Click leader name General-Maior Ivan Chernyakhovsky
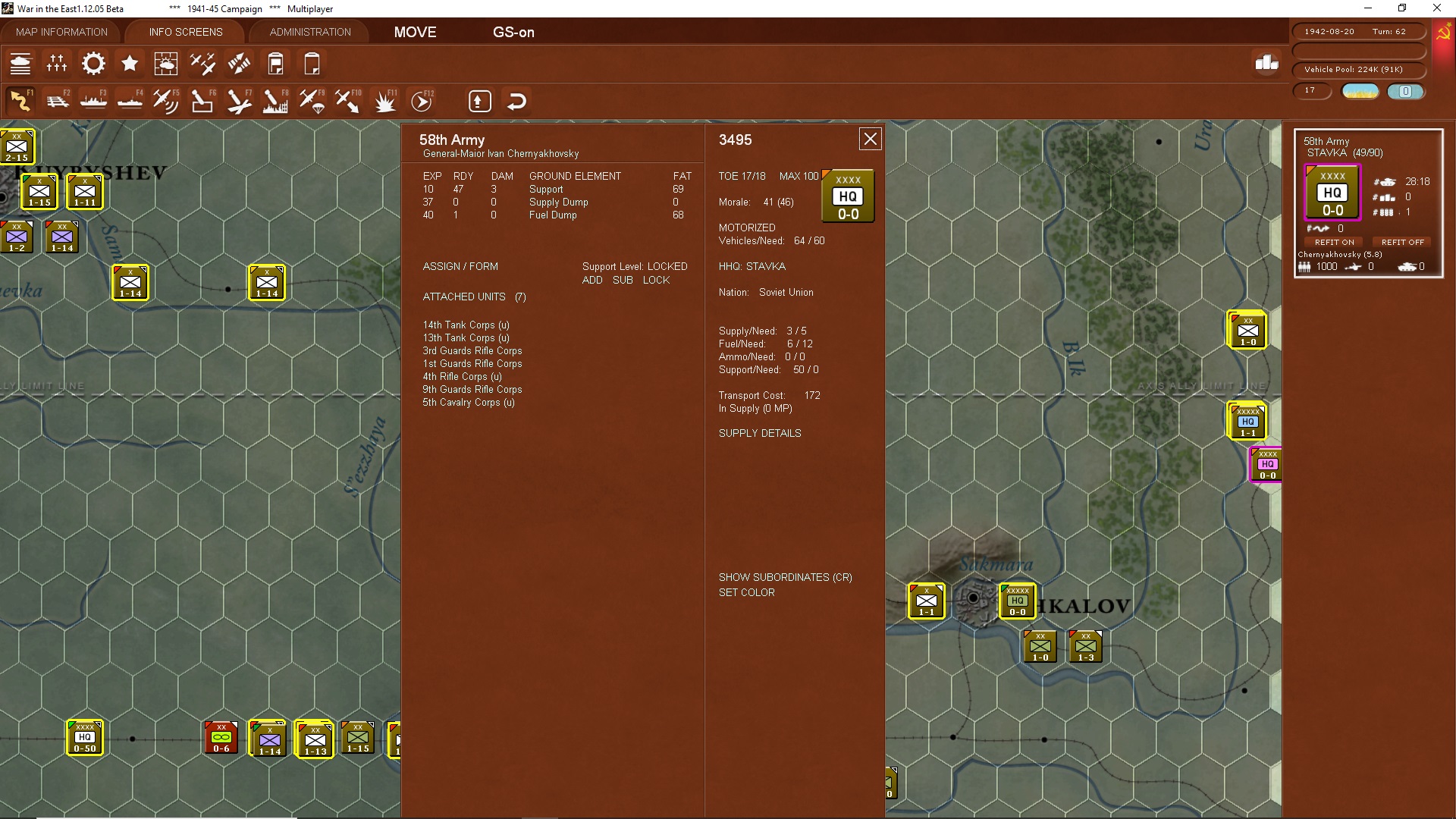Image resolution: width=1456 pixels, height=819 pixels. [x=500, y=153]
